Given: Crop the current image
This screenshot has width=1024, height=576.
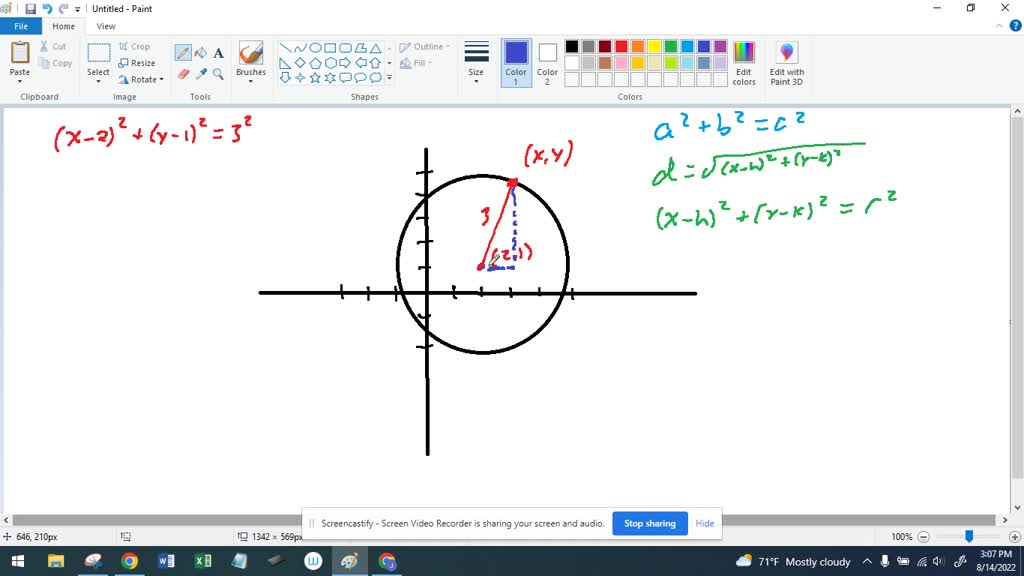Looking at the screenshot, I should pos(135,46).
